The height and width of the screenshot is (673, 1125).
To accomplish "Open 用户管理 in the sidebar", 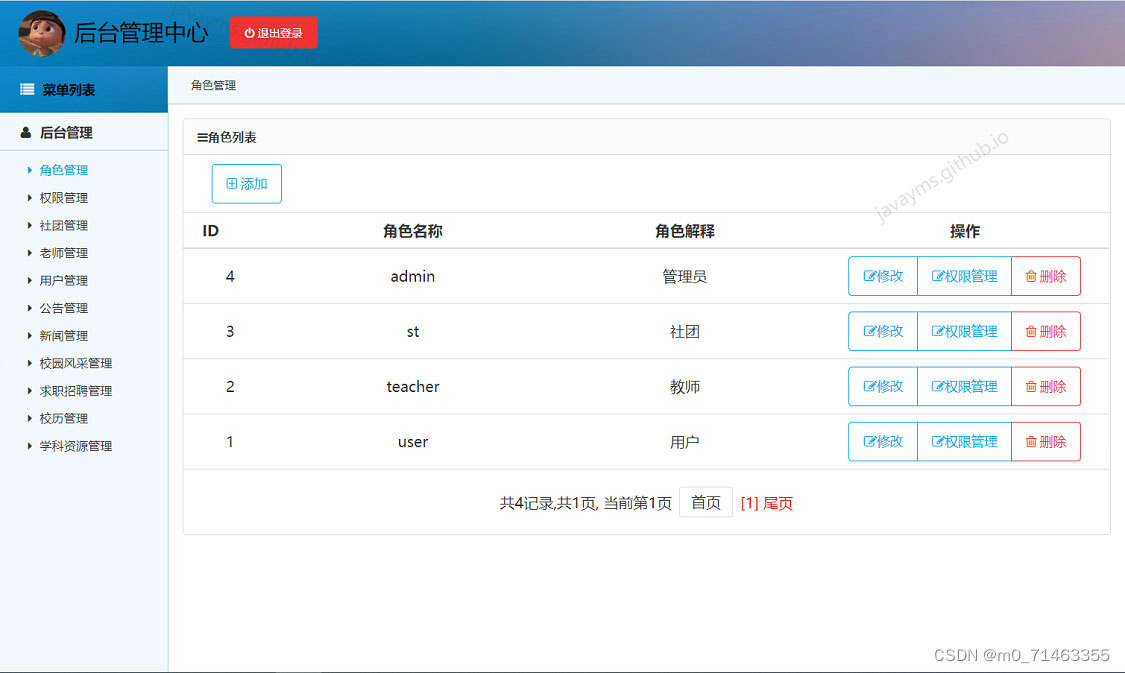I will coord(64,281).
